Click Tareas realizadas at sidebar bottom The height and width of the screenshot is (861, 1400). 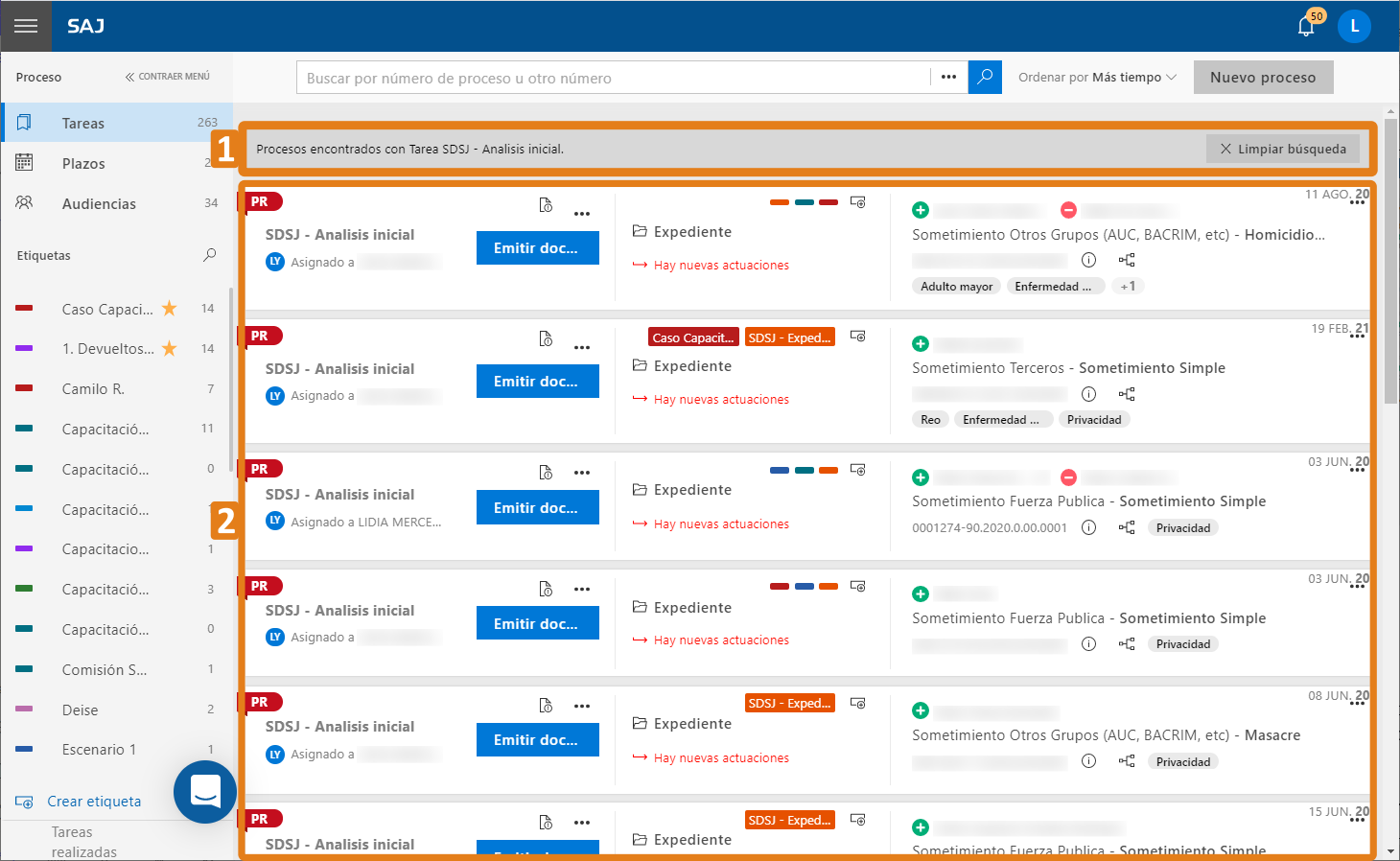pos(84,842)
